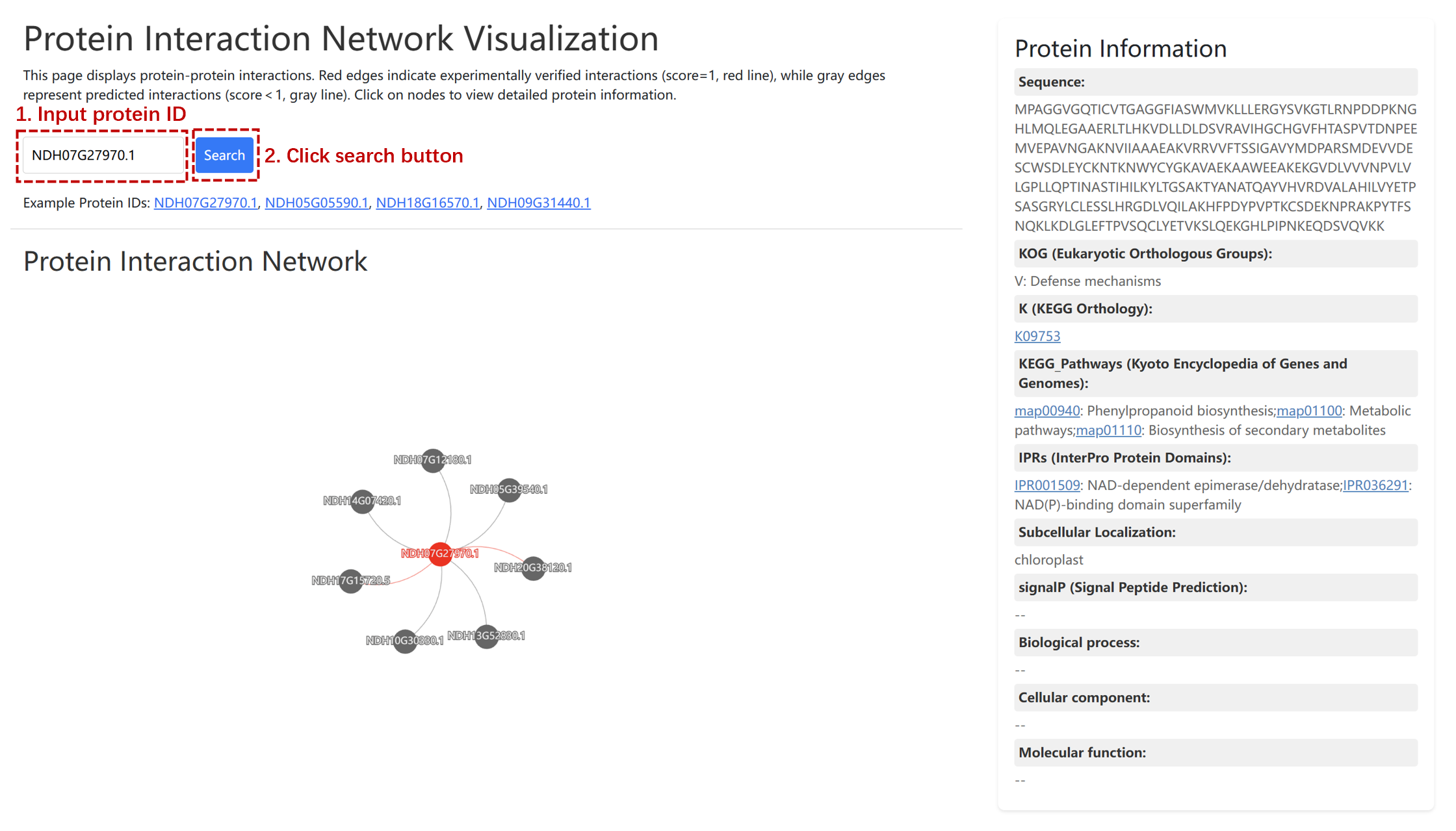Open example protein NDH05G05590.1 link

click(x=317, y=203)
